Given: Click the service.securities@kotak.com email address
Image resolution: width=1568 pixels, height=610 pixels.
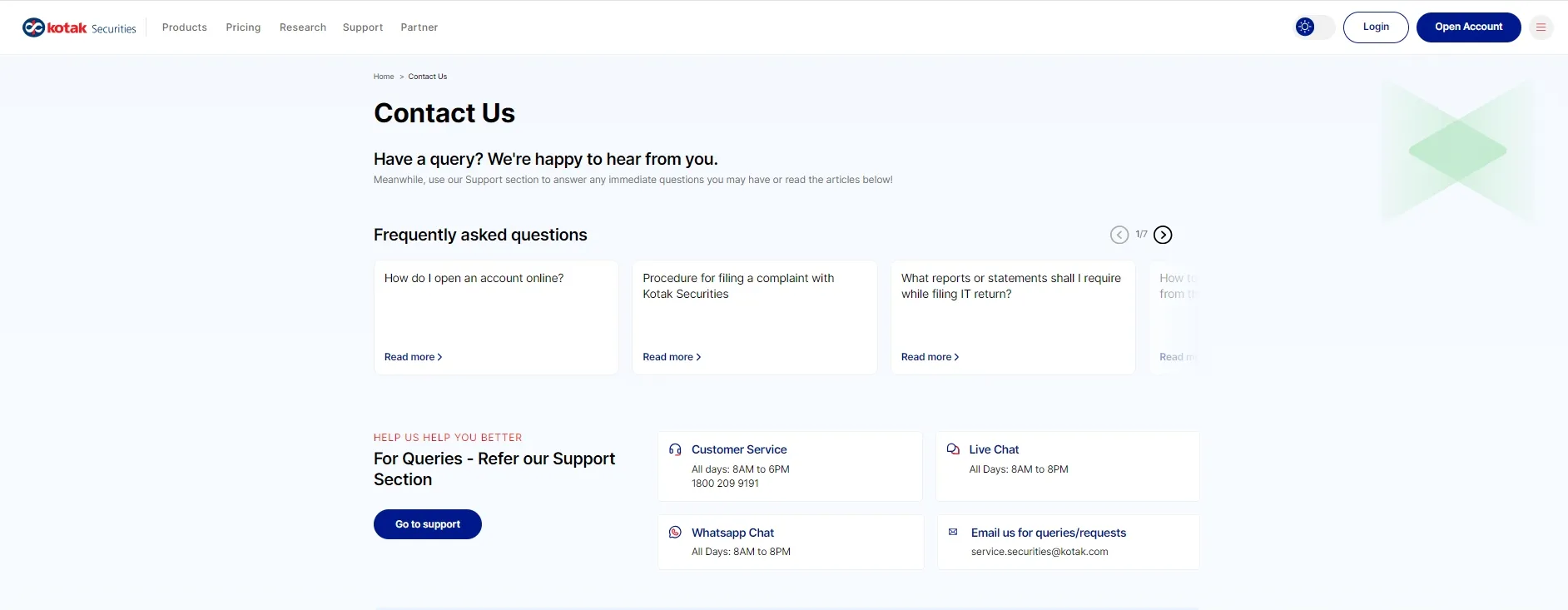Looking at the screenshot, I should (x=1040, y=552).
